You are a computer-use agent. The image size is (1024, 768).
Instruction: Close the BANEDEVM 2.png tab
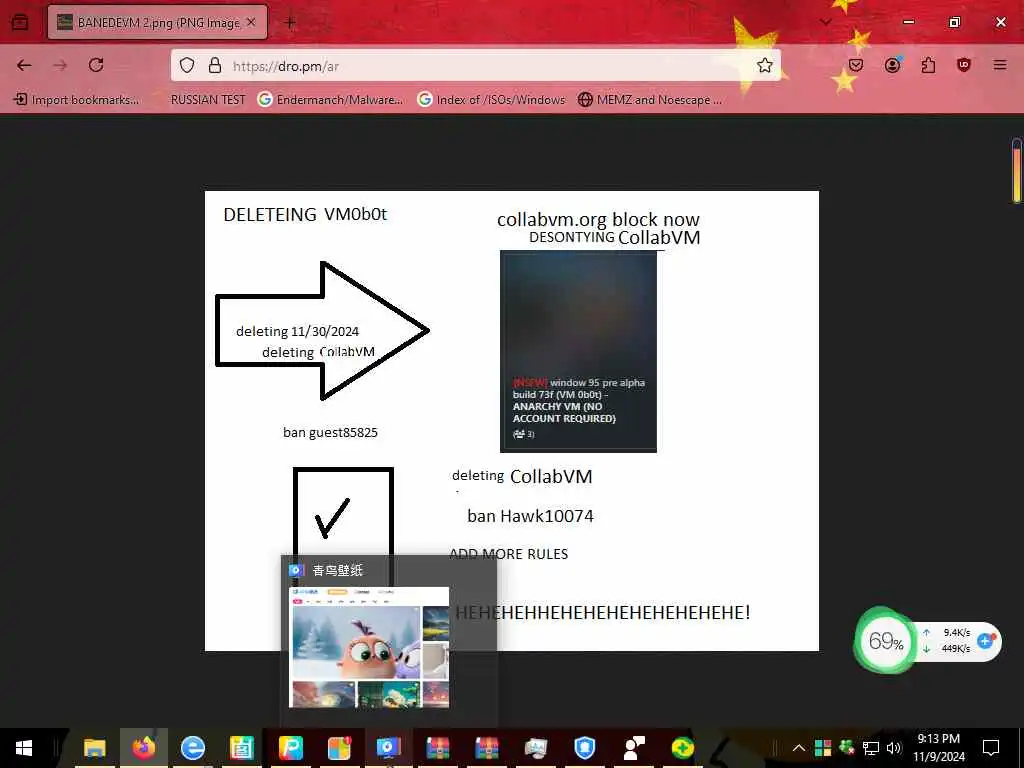251,22
